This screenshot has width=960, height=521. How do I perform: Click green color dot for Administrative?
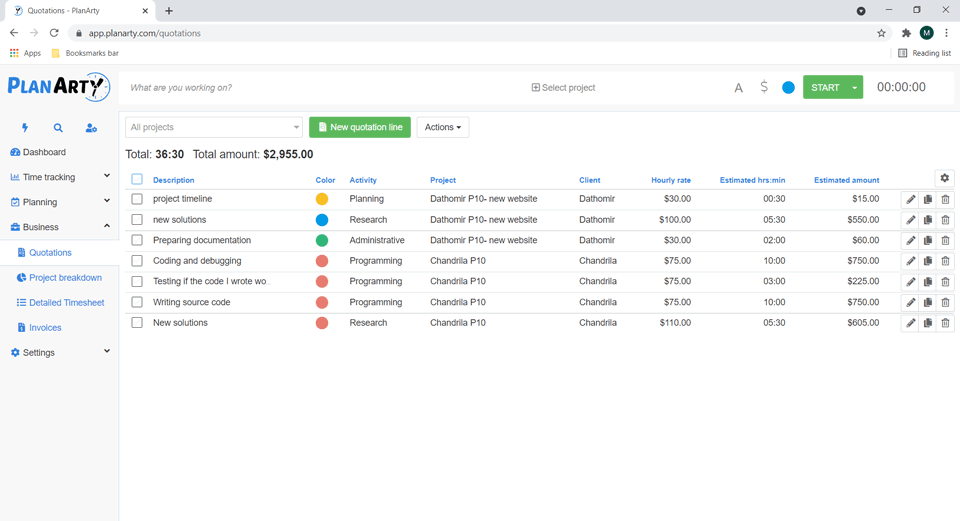point(322,240)
